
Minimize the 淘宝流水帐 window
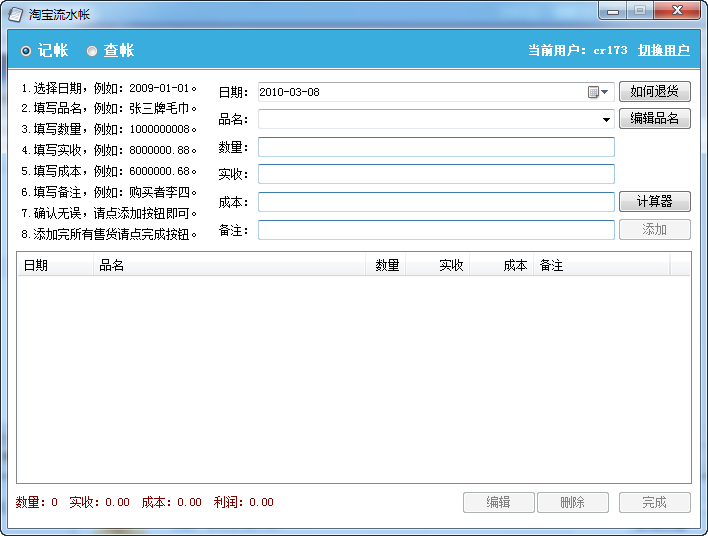pos(613,11)
